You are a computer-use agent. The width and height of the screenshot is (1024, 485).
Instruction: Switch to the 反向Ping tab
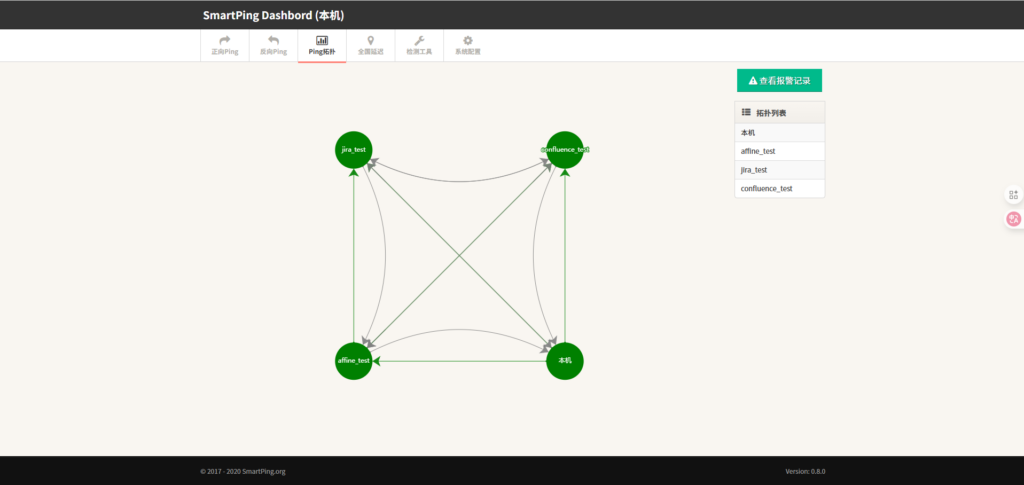273,45
